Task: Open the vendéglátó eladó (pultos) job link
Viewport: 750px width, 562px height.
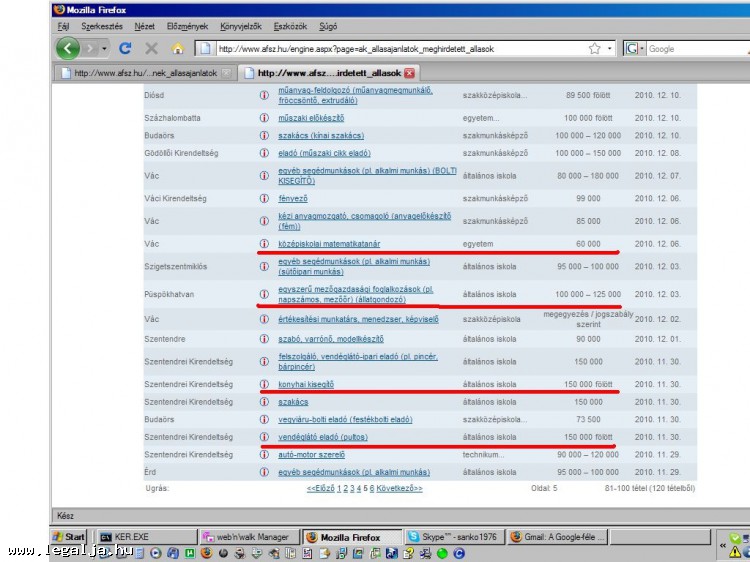Action: pos(320,437)
